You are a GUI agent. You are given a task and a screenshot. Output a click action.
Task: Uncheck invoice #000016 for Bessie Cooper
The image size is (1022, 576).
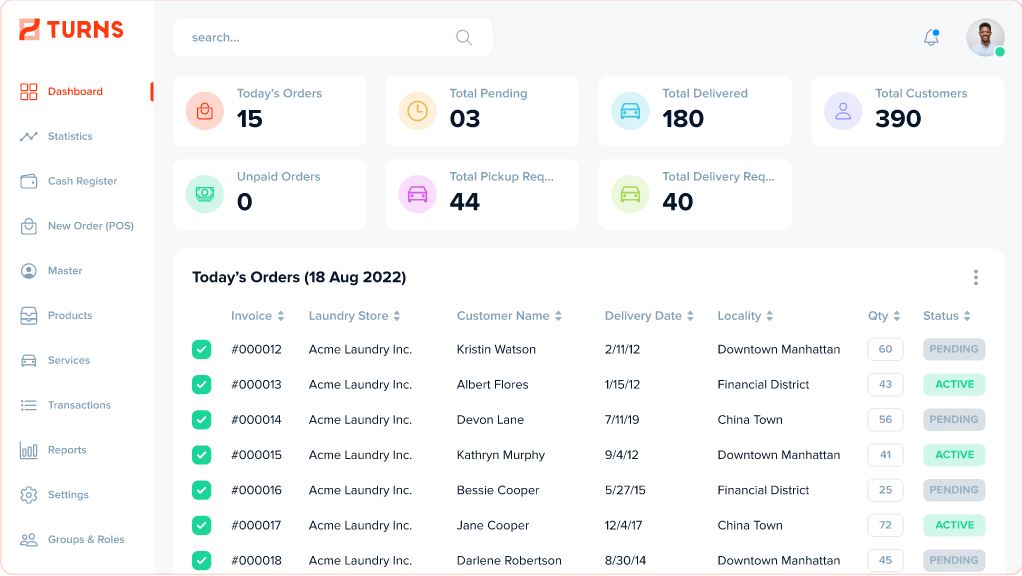pos(200,490)
